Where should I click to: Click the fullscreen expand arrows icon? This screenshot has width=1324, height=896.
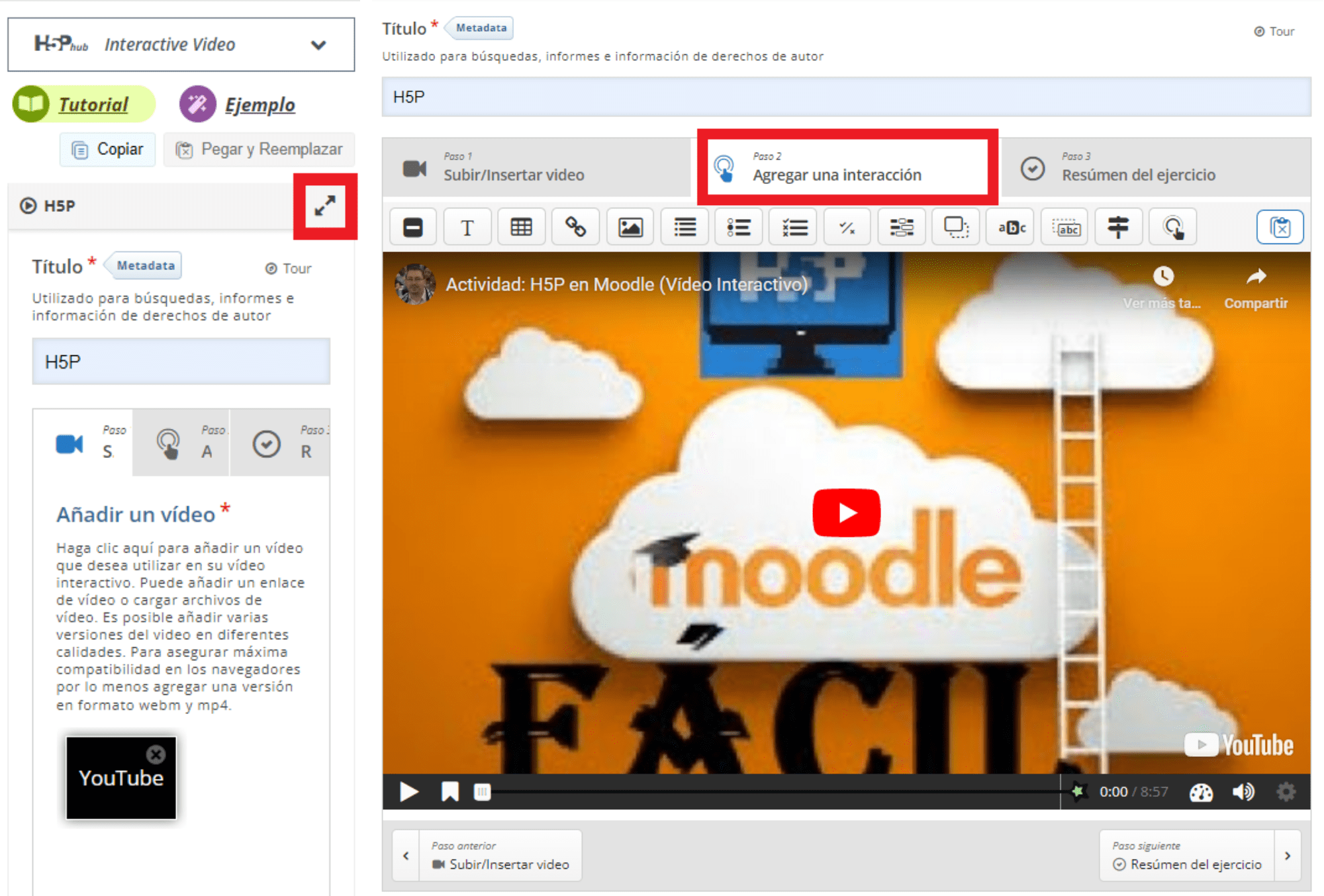(325, 206)
